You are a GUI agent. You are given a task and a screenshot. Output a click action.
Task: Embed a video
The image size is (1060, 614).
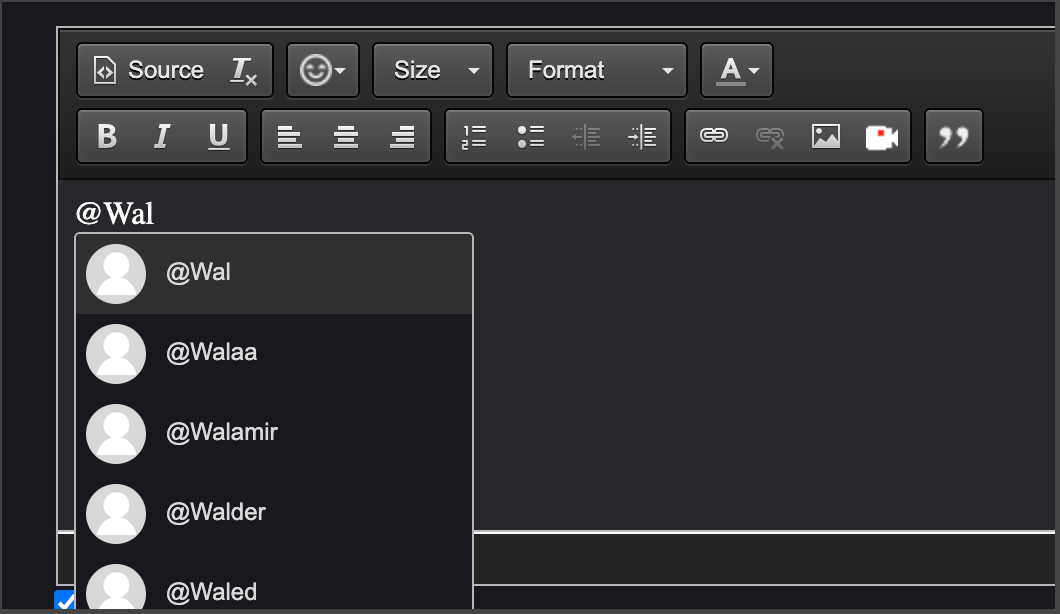[x=881, y=136]
